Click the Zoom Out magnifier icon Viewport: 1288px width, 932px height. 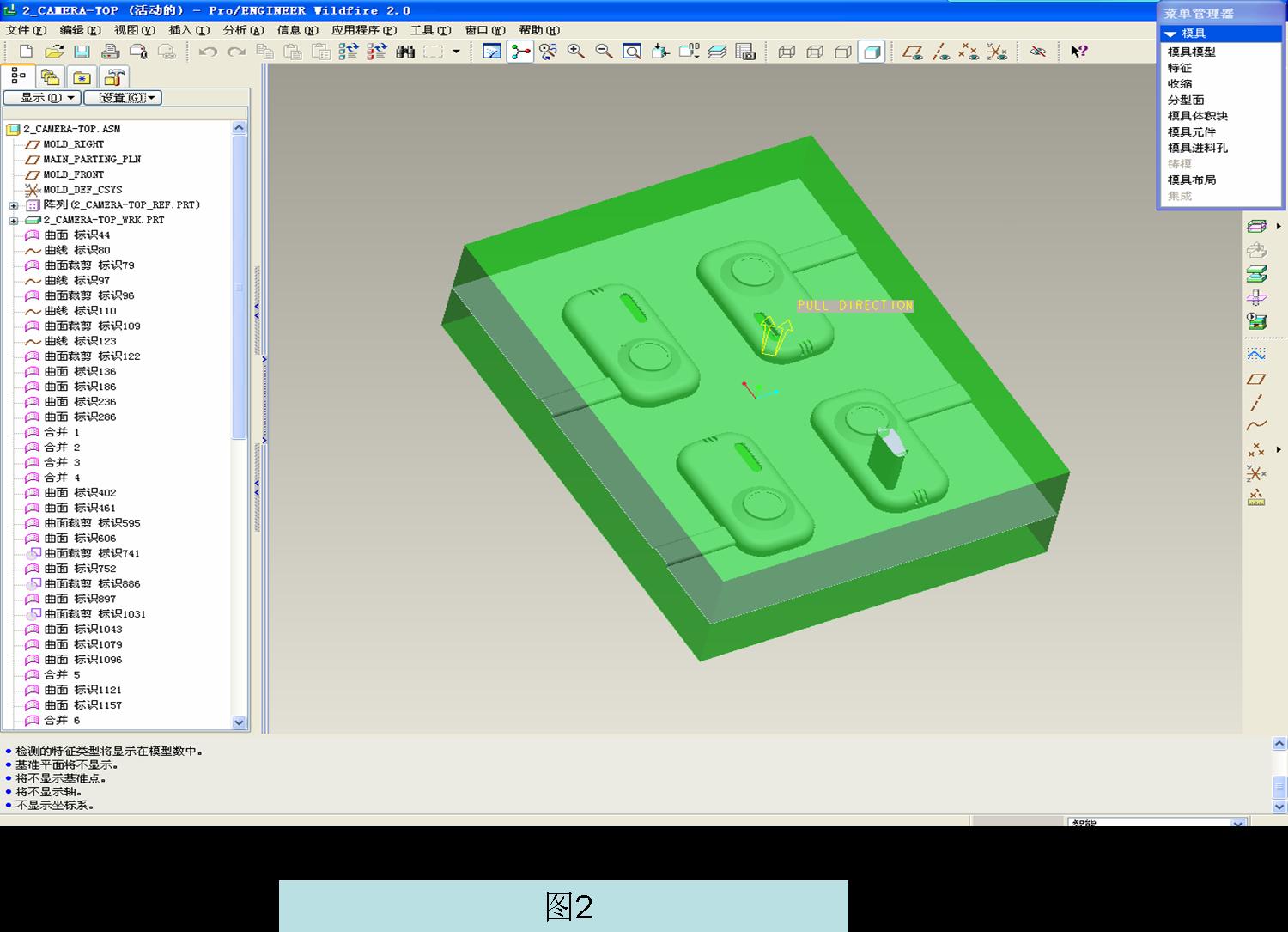[605, 52]
